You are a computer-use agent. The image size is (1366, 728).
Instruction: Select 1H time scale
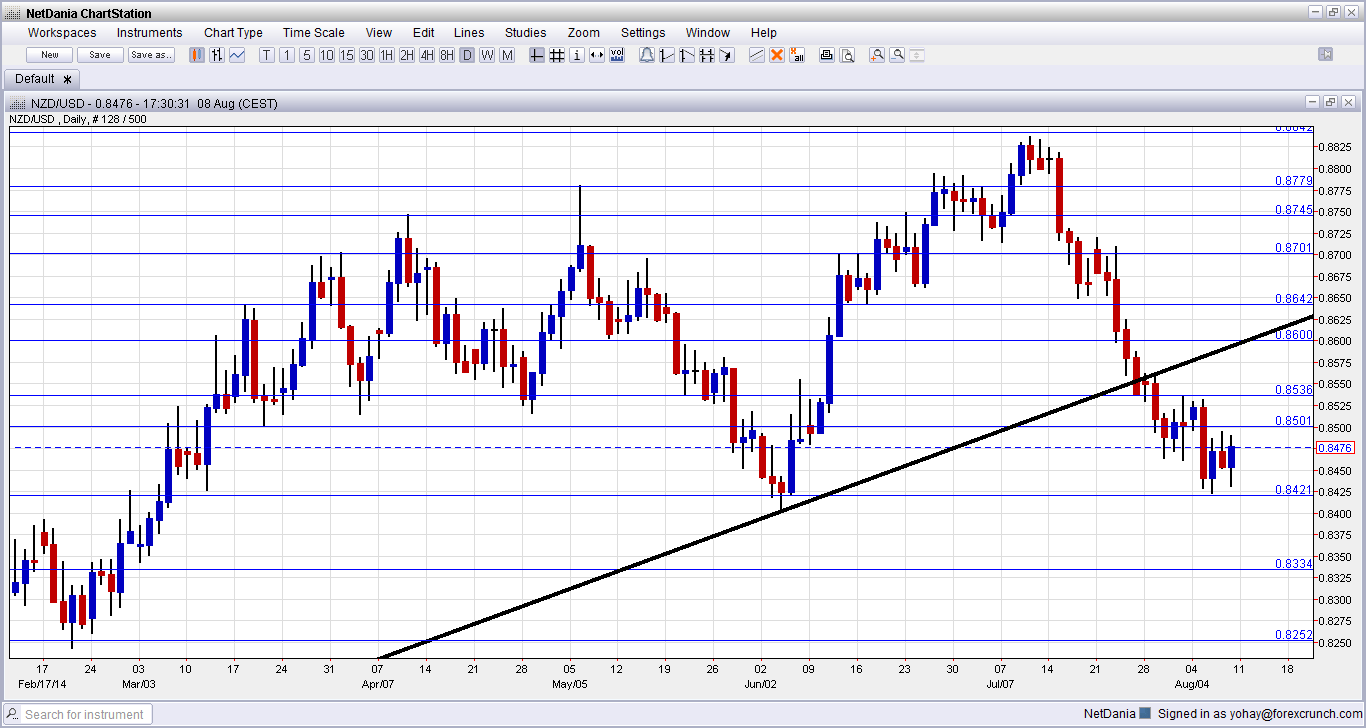click(x=387, y=55)
